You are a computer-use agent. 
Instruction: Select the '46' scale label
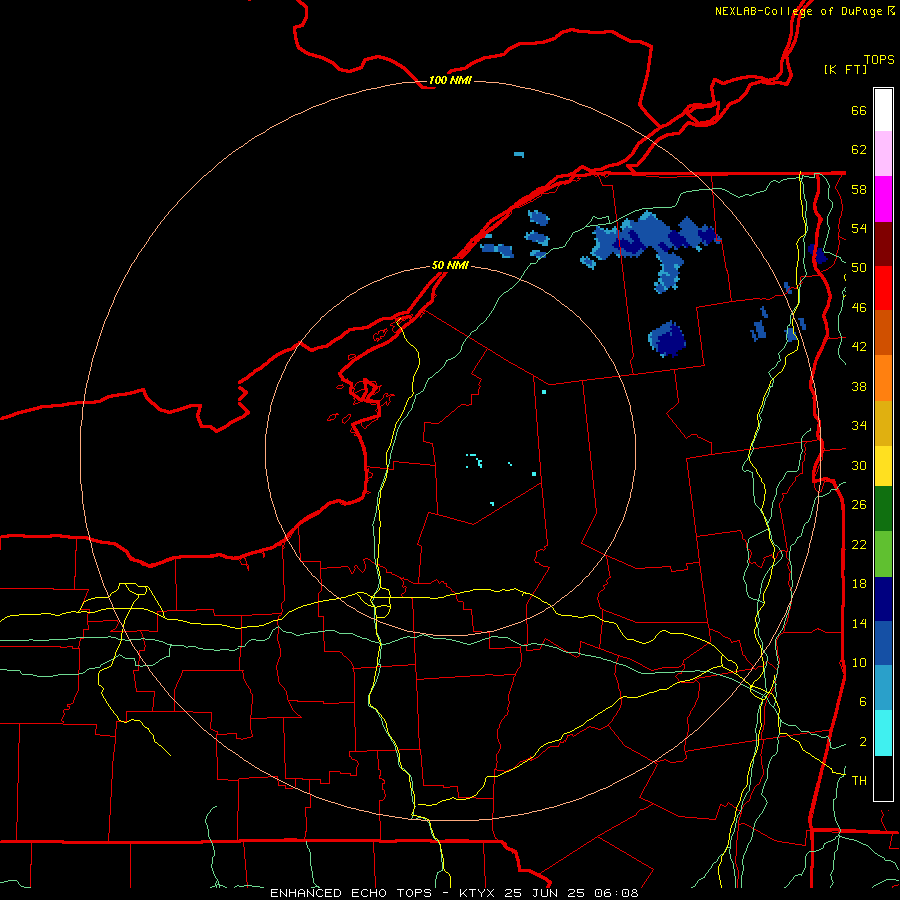click(859, 308)
